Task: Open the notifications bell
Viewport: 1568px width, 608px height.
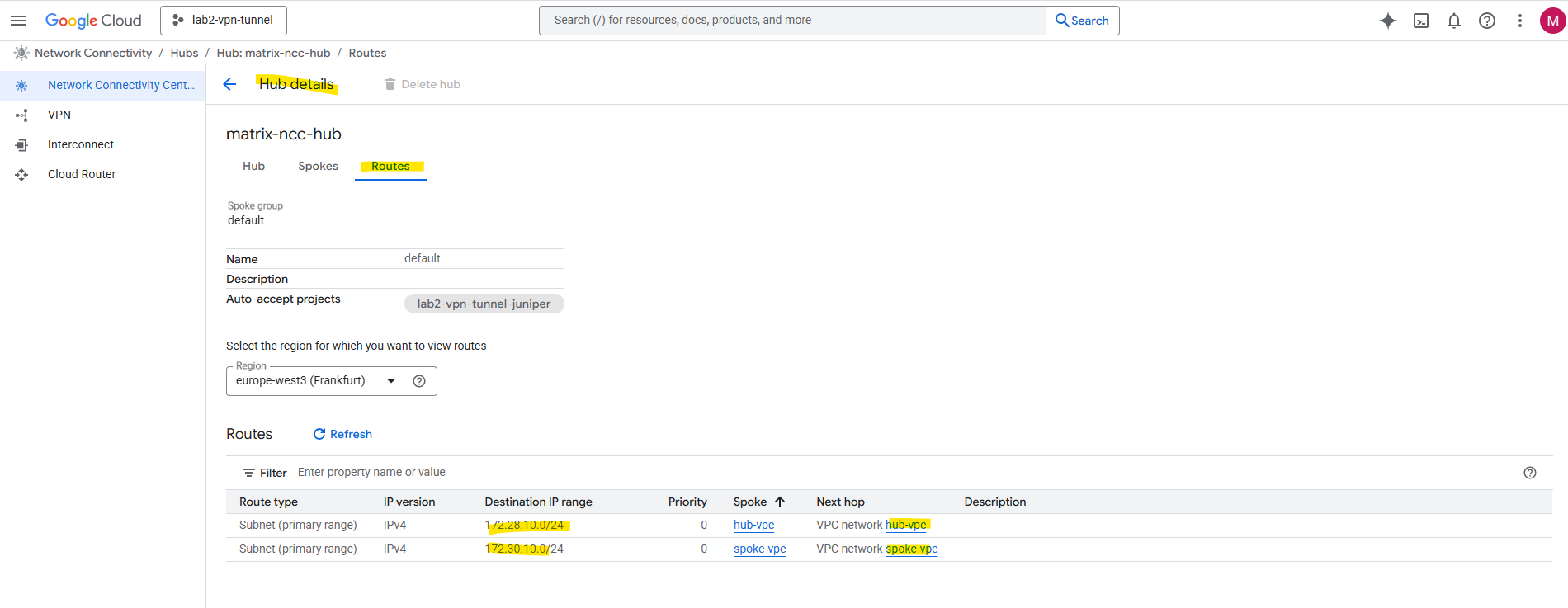Action: coord(1453,21)
